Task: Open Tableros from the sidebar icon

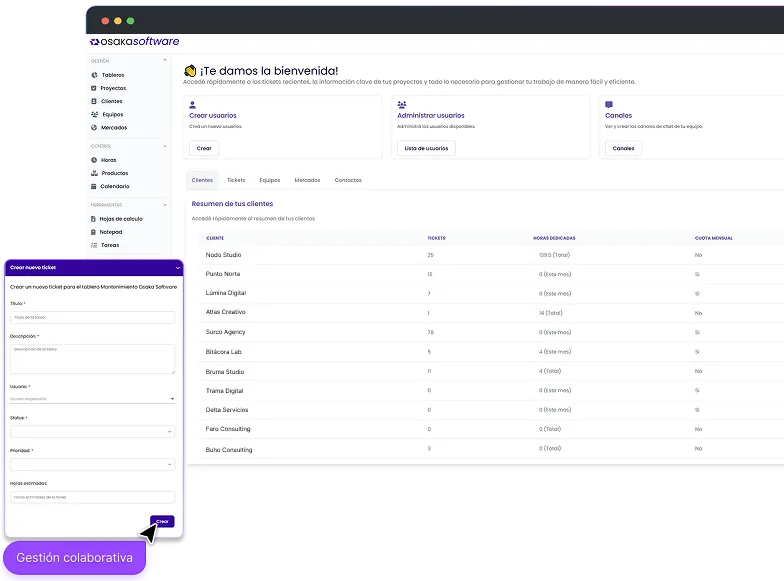Action: click(94, 75)
